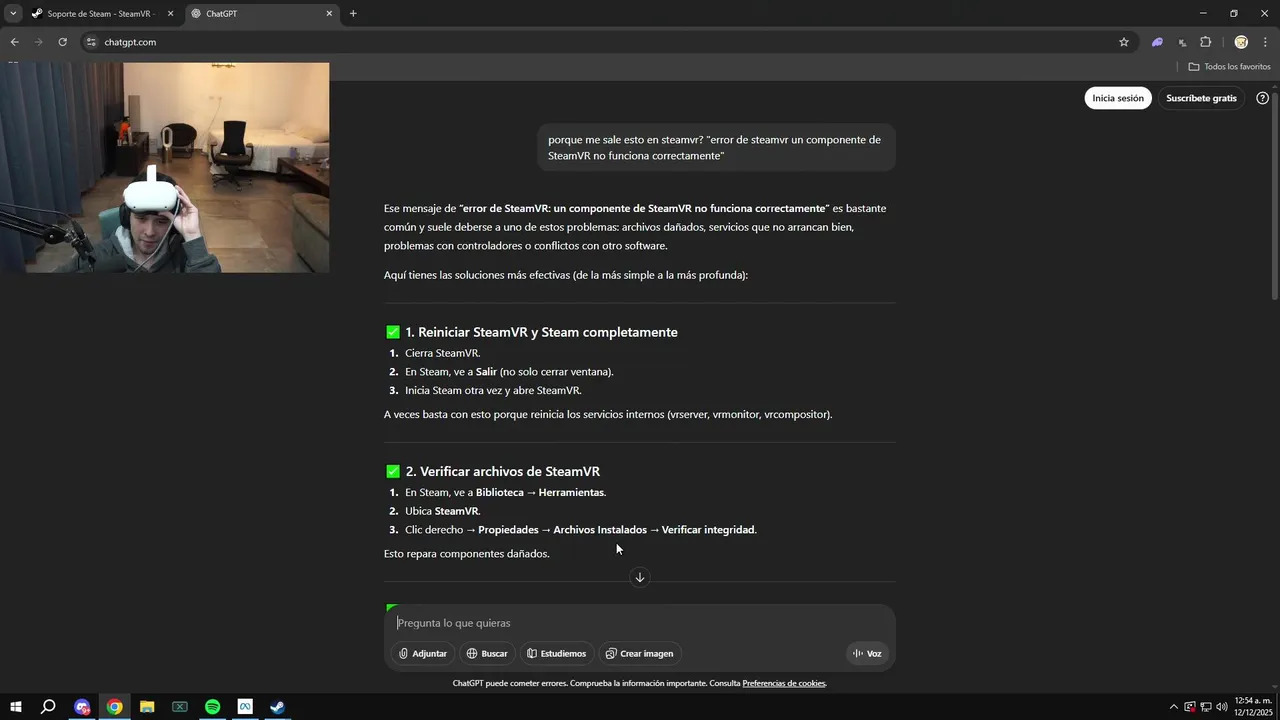Click the Inicia sesión button
The image size is (1280, 720).
[x=1118, y=98]
